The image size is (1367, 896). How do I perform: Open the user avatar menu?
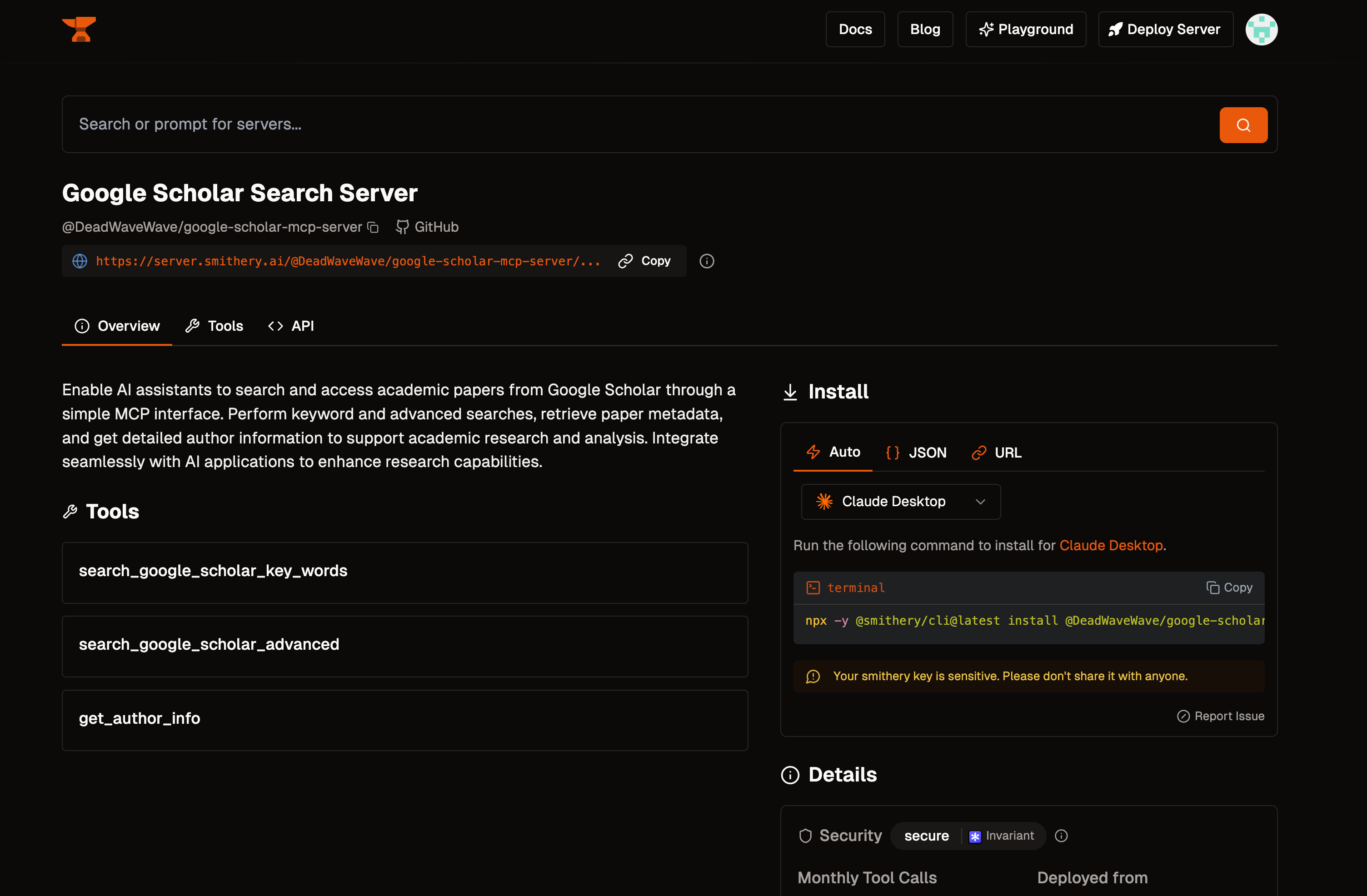(x=1261, y=29)
